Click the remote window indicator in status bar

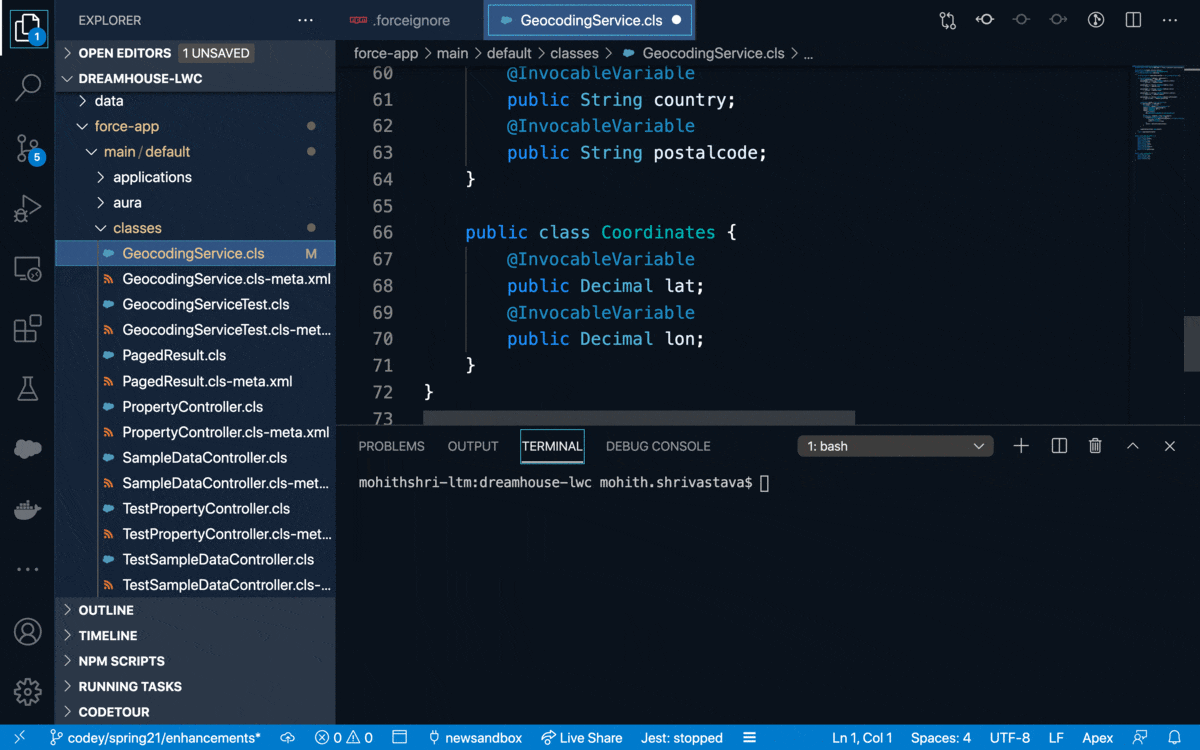tap(19, 738)
